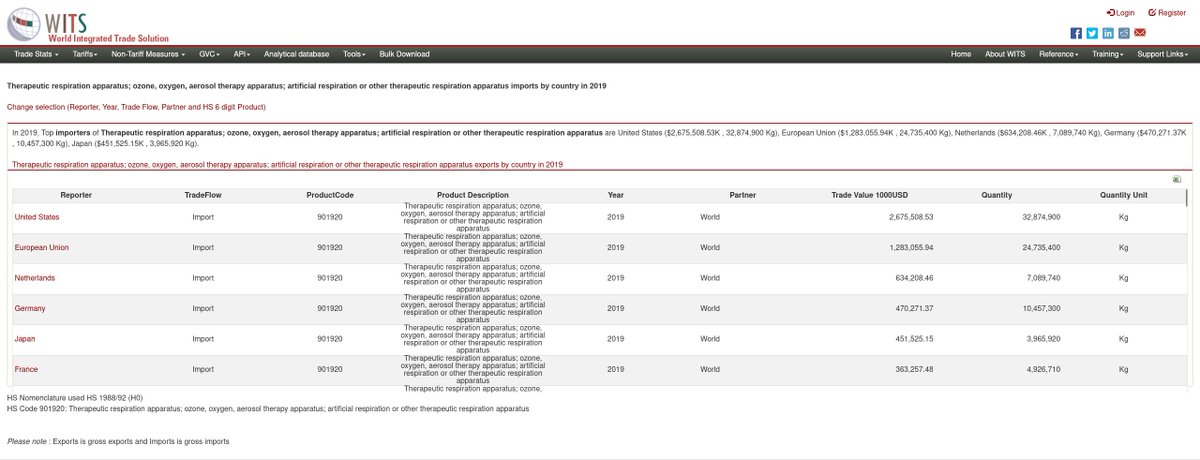Image resolution: width=1200 pixels, height=460 pixels.
Task: Open the GVC dropdown
Action: pos(211,54)
